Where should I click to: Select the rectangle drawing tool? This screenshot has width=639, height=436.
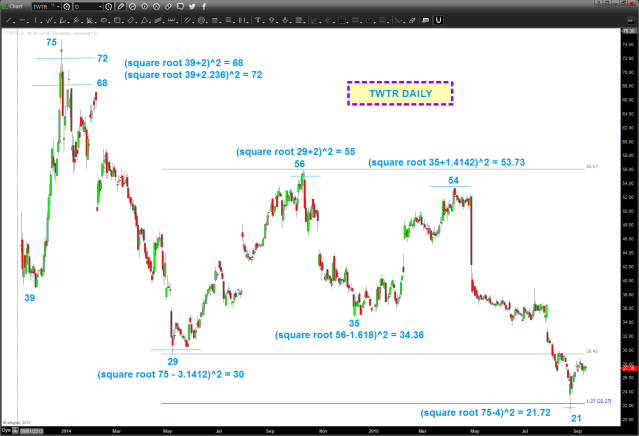click(x=117, y=20)
